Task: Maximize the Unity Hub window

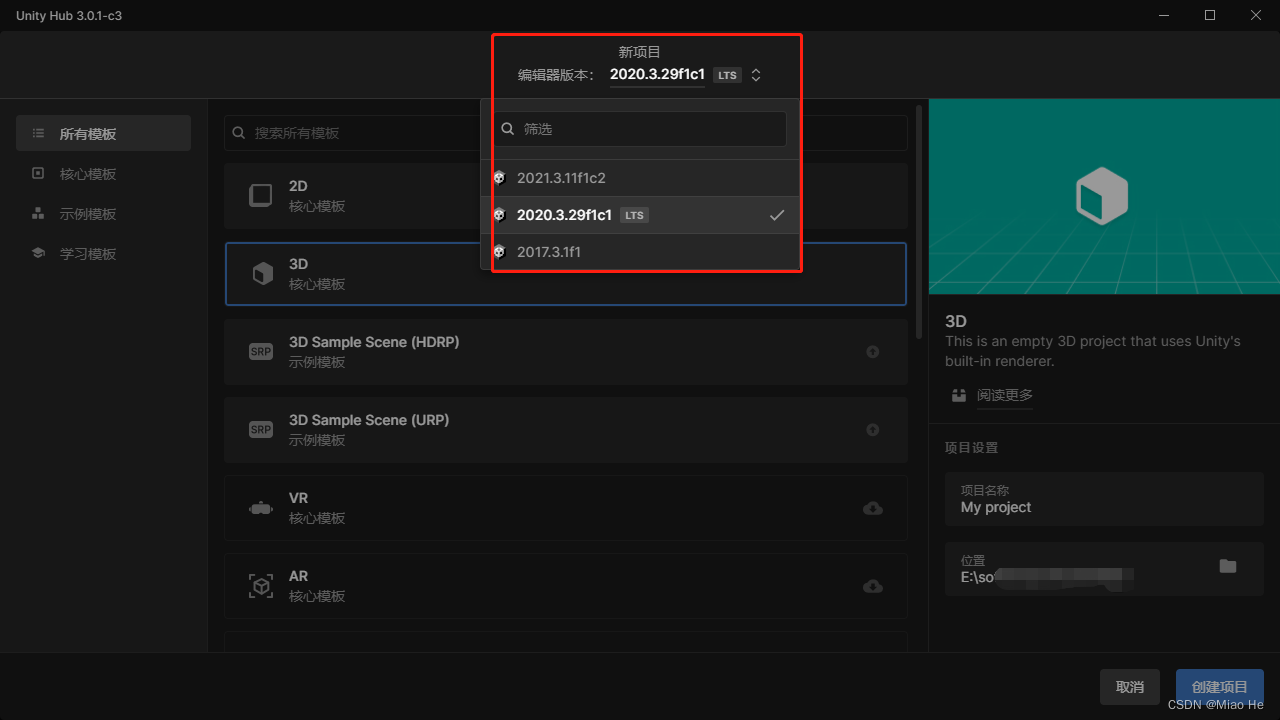Action: click(x=1210, y=15)
